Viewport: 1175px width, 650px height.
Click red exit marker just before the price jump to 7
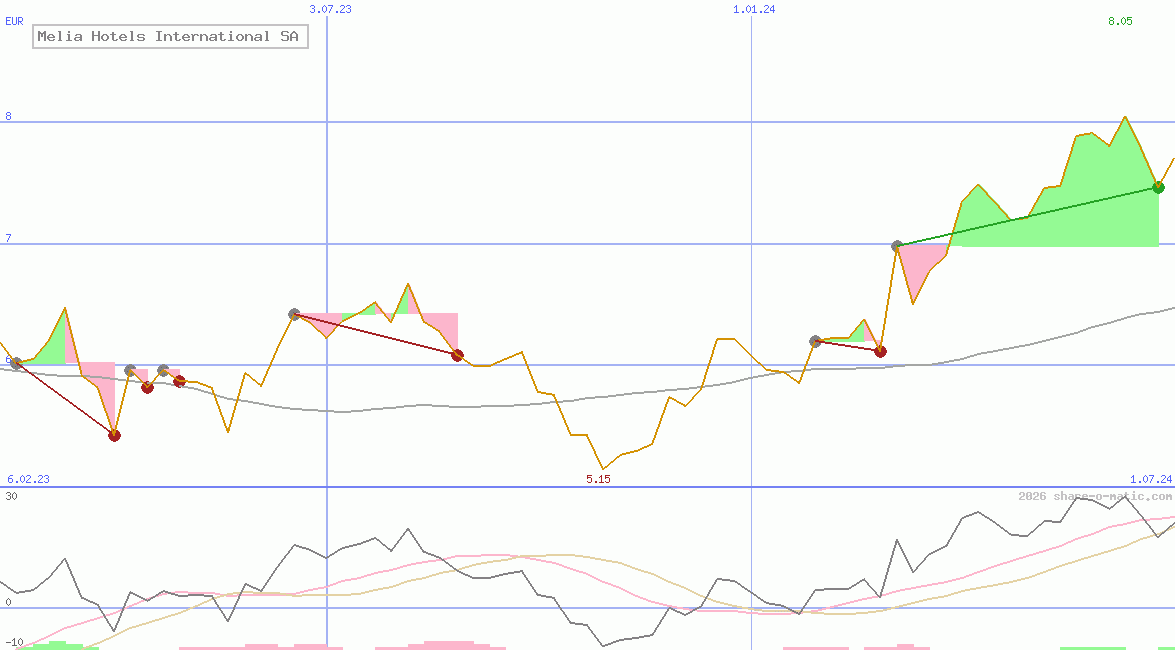coord(880,351)
